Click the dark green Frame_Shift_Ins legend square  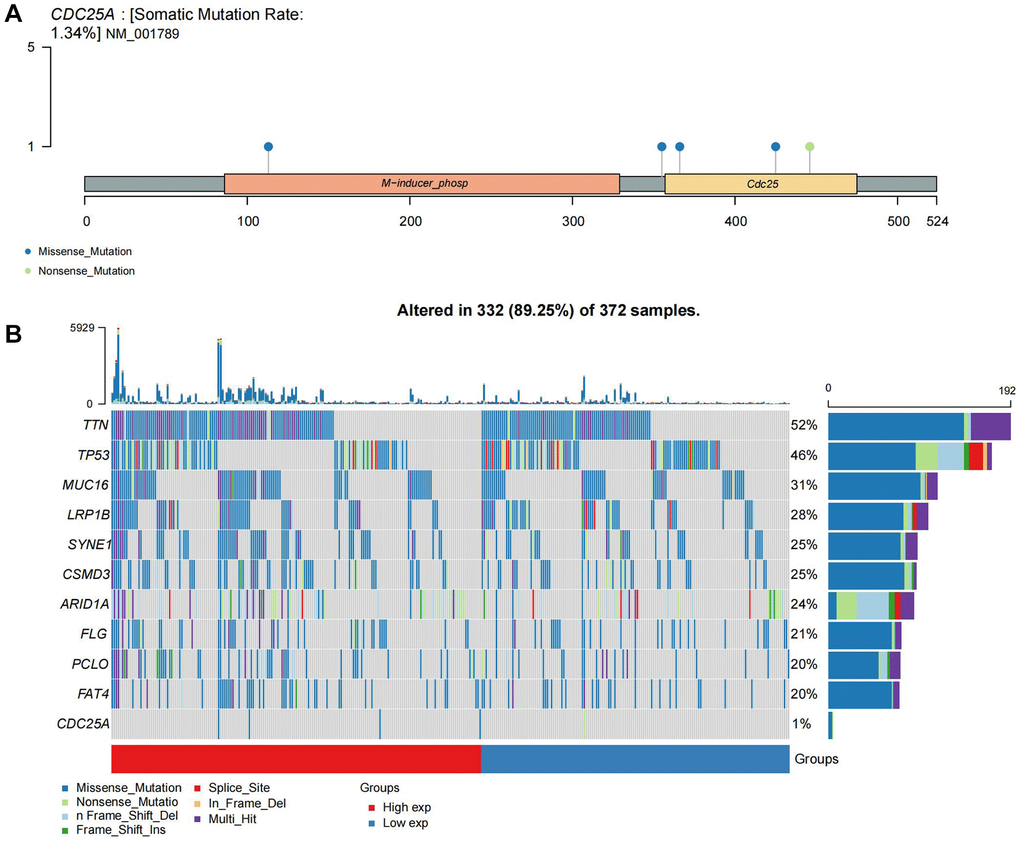tap(67, 831)
